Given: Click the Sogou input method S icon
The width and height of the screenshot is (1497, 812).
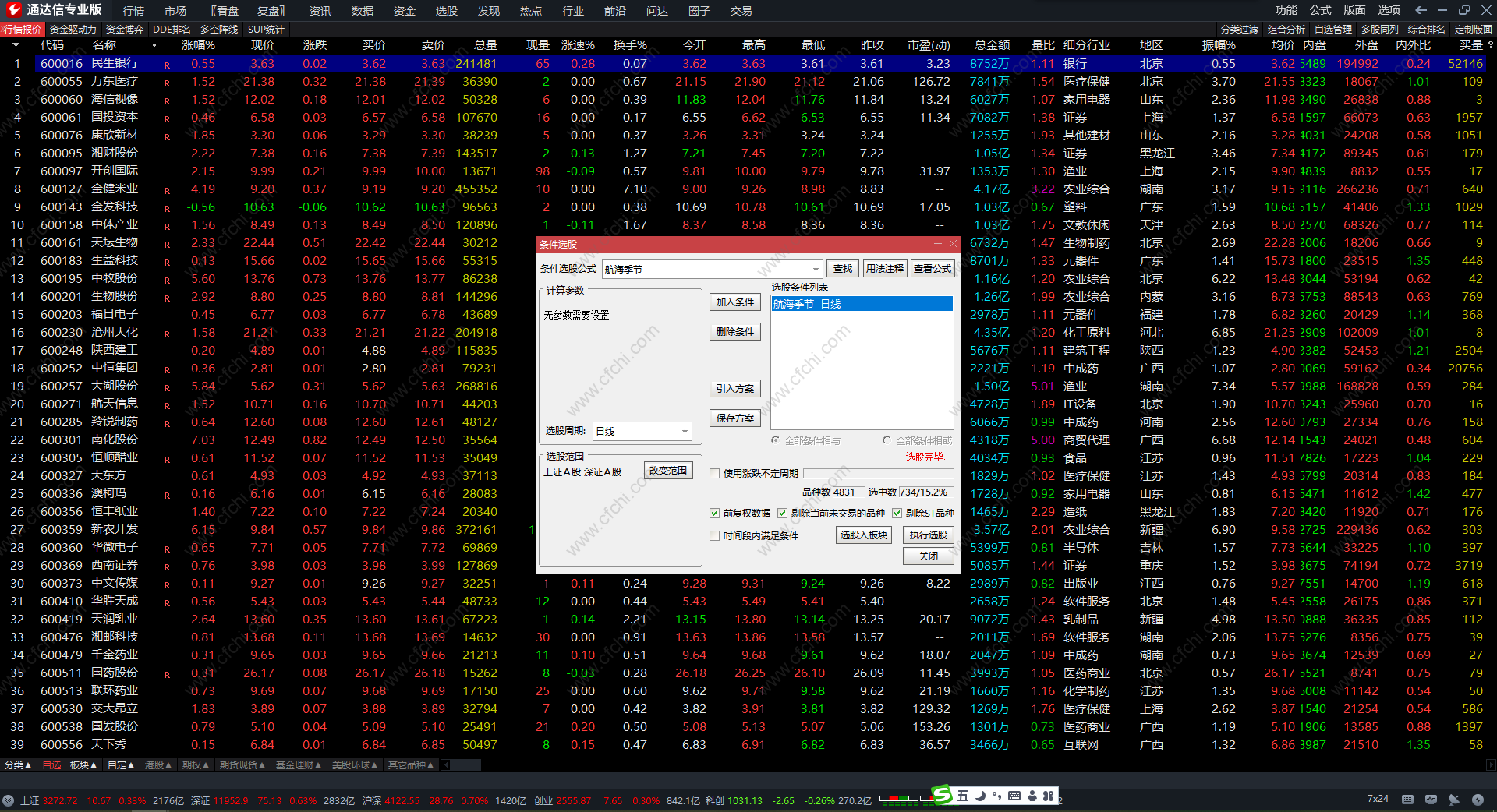Looking at the screenshot, I should pyautogui.click(x=943, y=795).
